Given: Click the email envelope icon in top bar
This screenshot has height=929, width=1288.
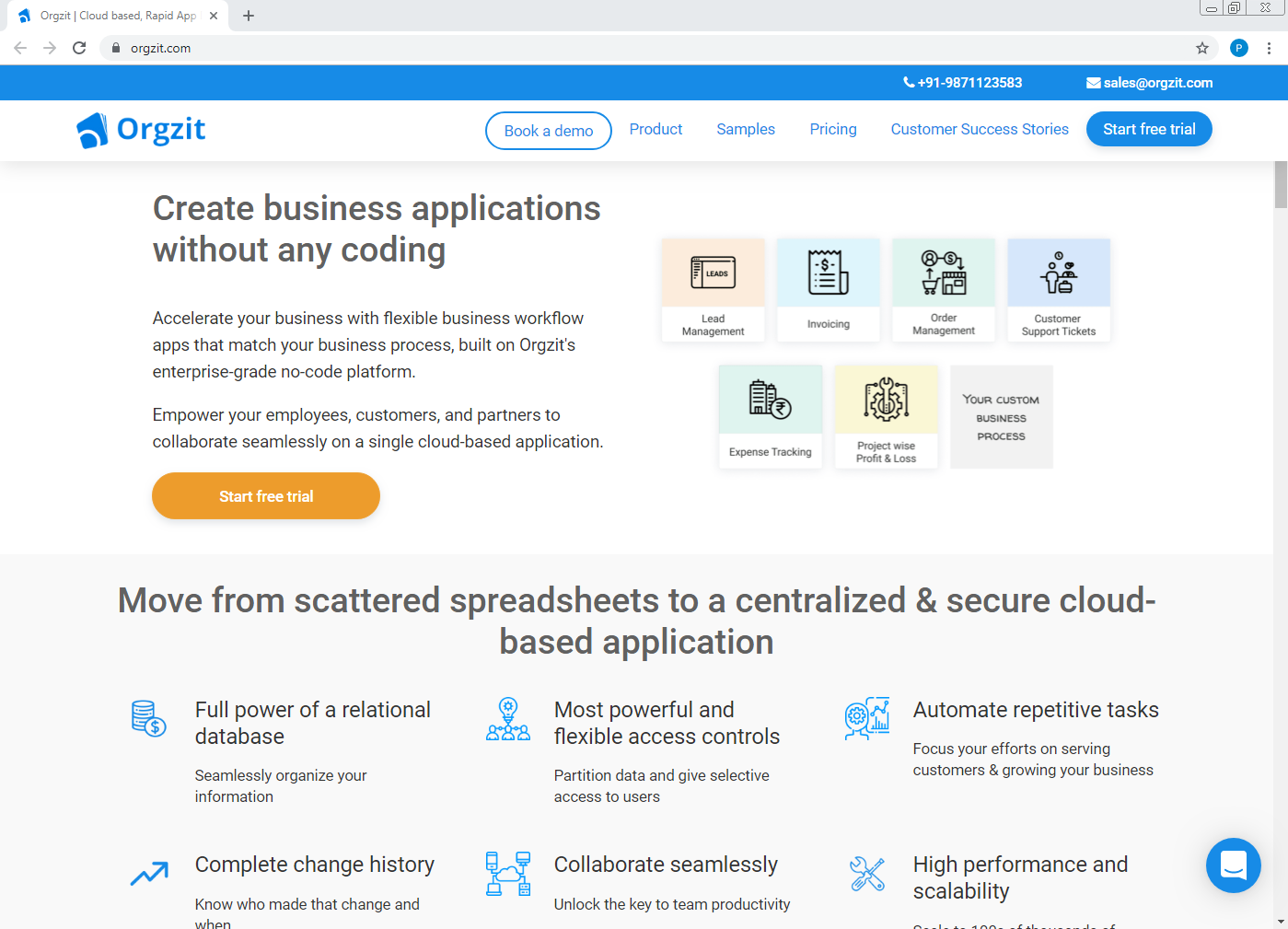Looking at the screenshot, I should (x=1094, y=83).
